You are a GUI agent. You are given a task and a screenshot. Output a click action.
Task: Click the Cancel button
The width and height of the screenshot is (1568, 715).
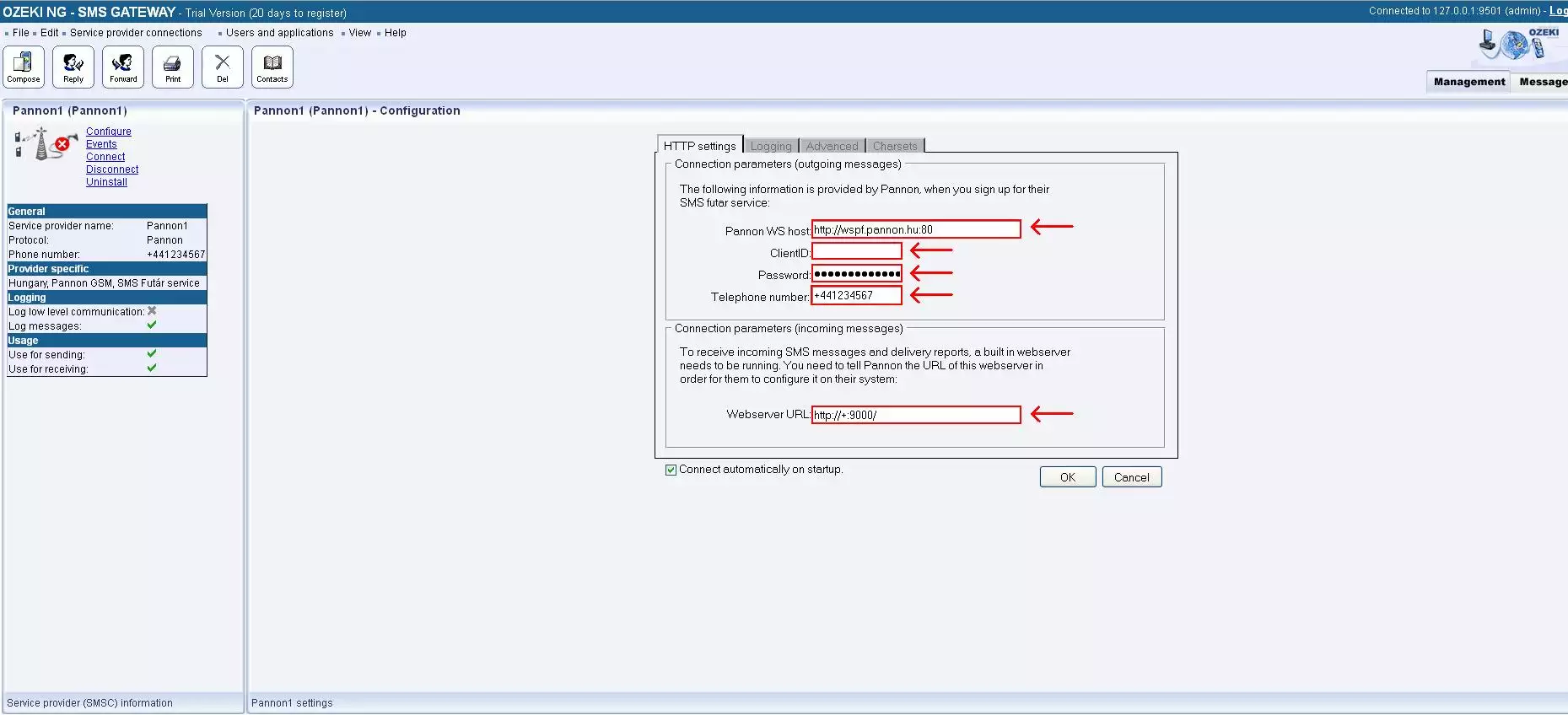pos(1132,477)
